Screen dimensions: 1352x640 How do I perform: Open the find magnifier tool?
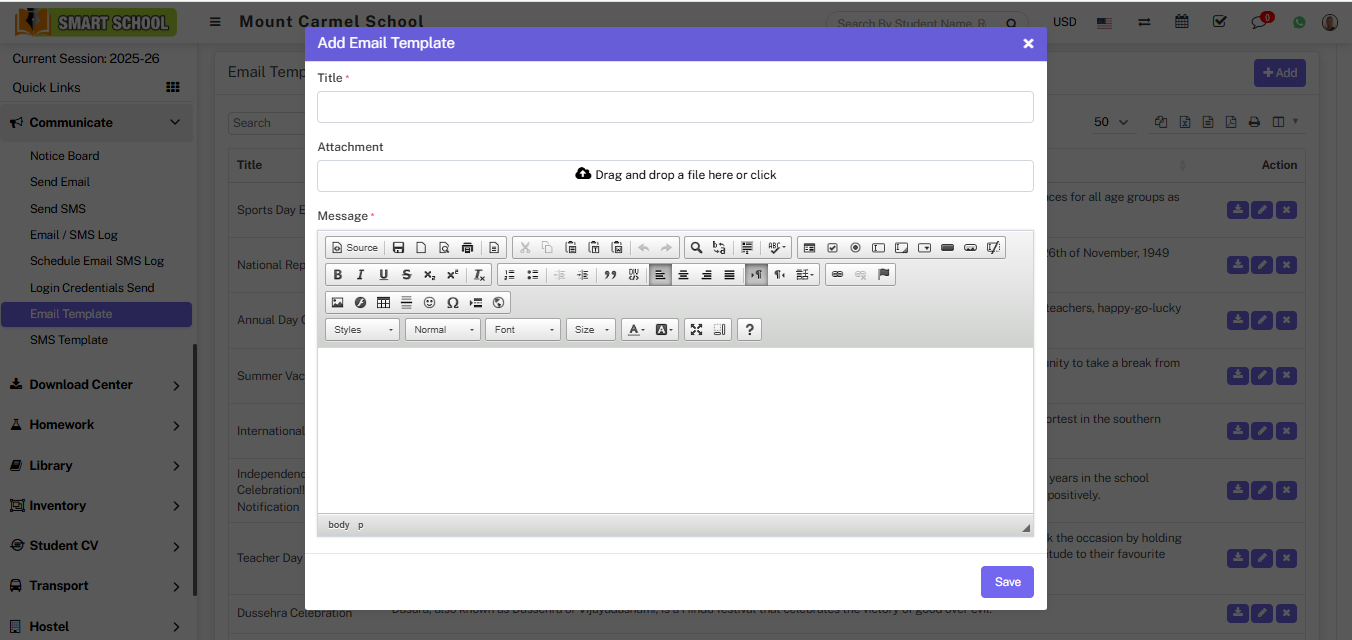tap(696, 248)
